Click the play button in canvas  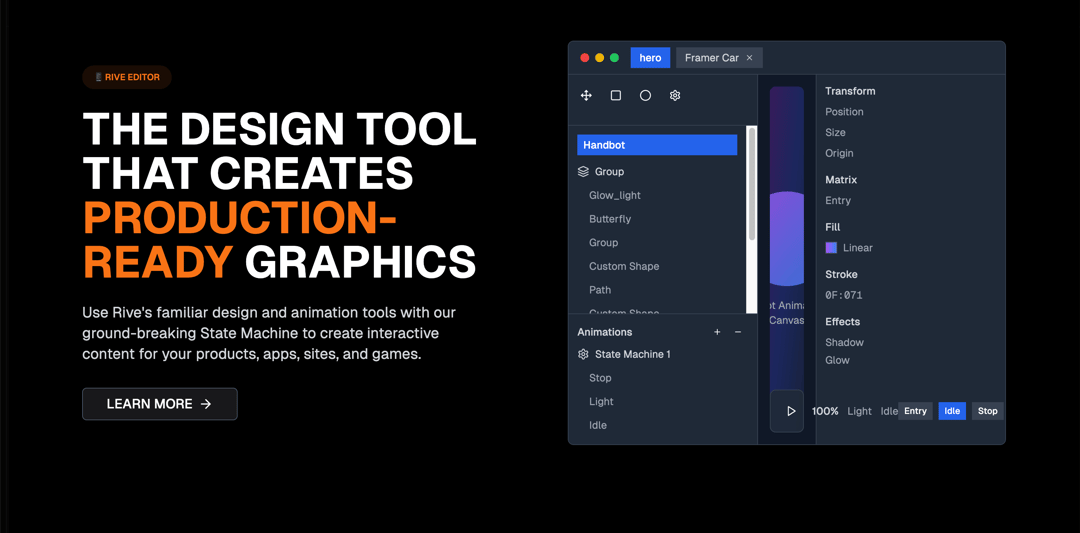tap(791, 411)
